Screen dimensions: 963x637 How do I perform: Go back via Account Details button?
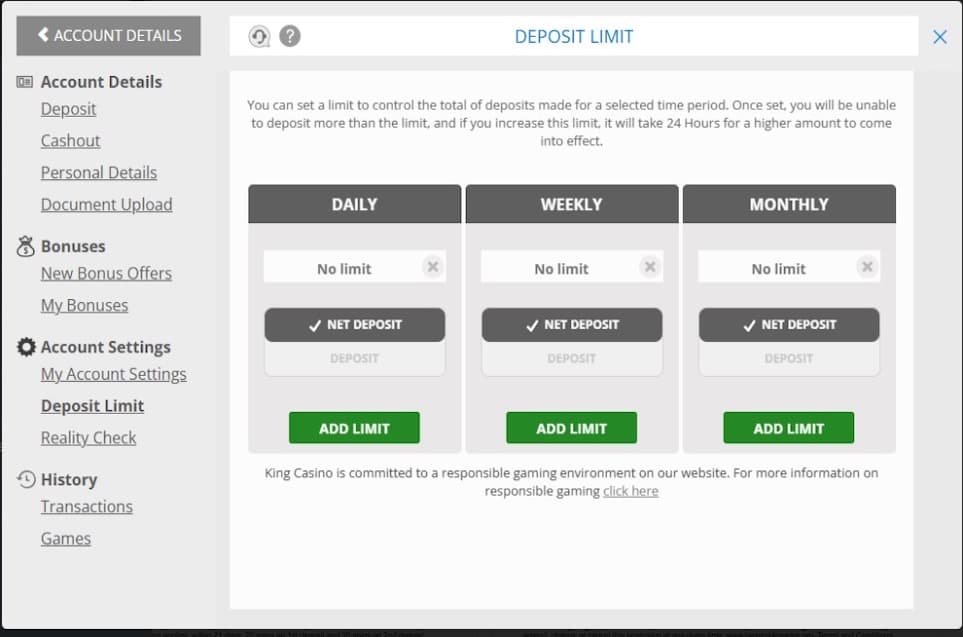pyautogui.click(x=109, y=36)
